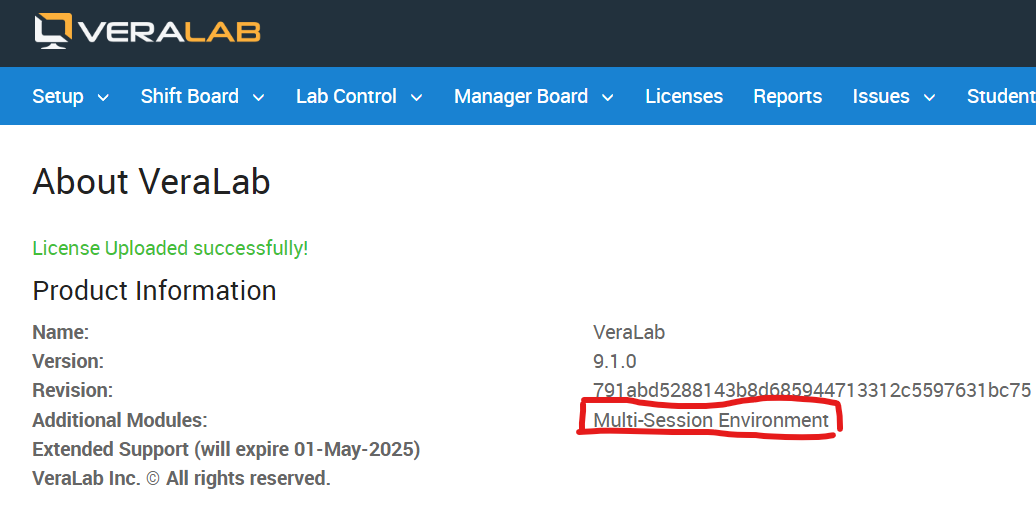
Task: Open the Shift Board menu
Action: (x=190, y=97)
